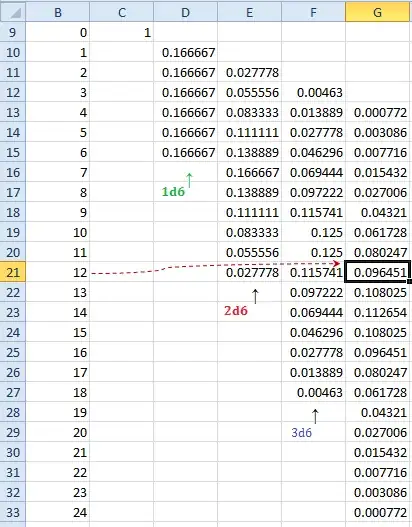Select column G header

tap(377, 12)
